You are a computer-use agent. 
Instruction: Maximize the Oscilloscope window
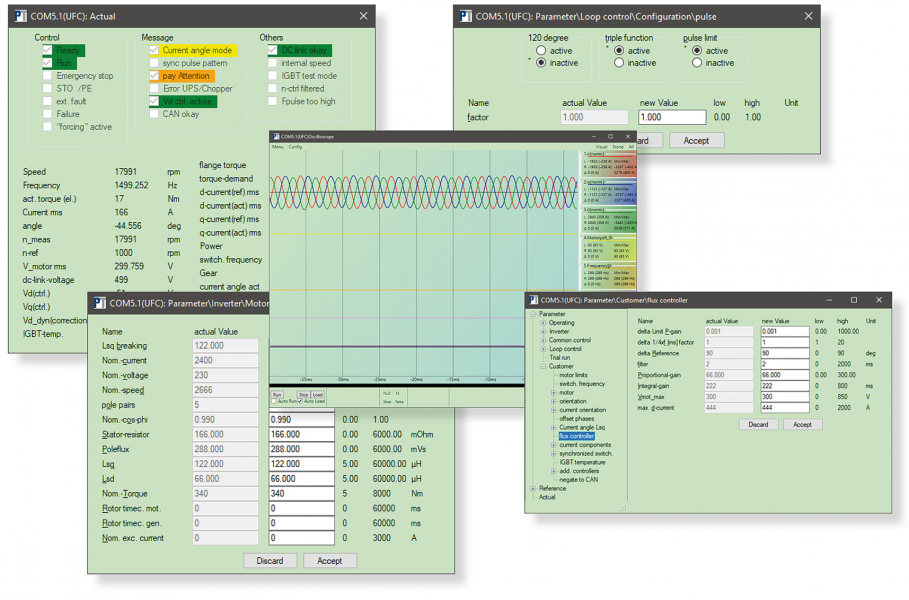pos(610,137)
